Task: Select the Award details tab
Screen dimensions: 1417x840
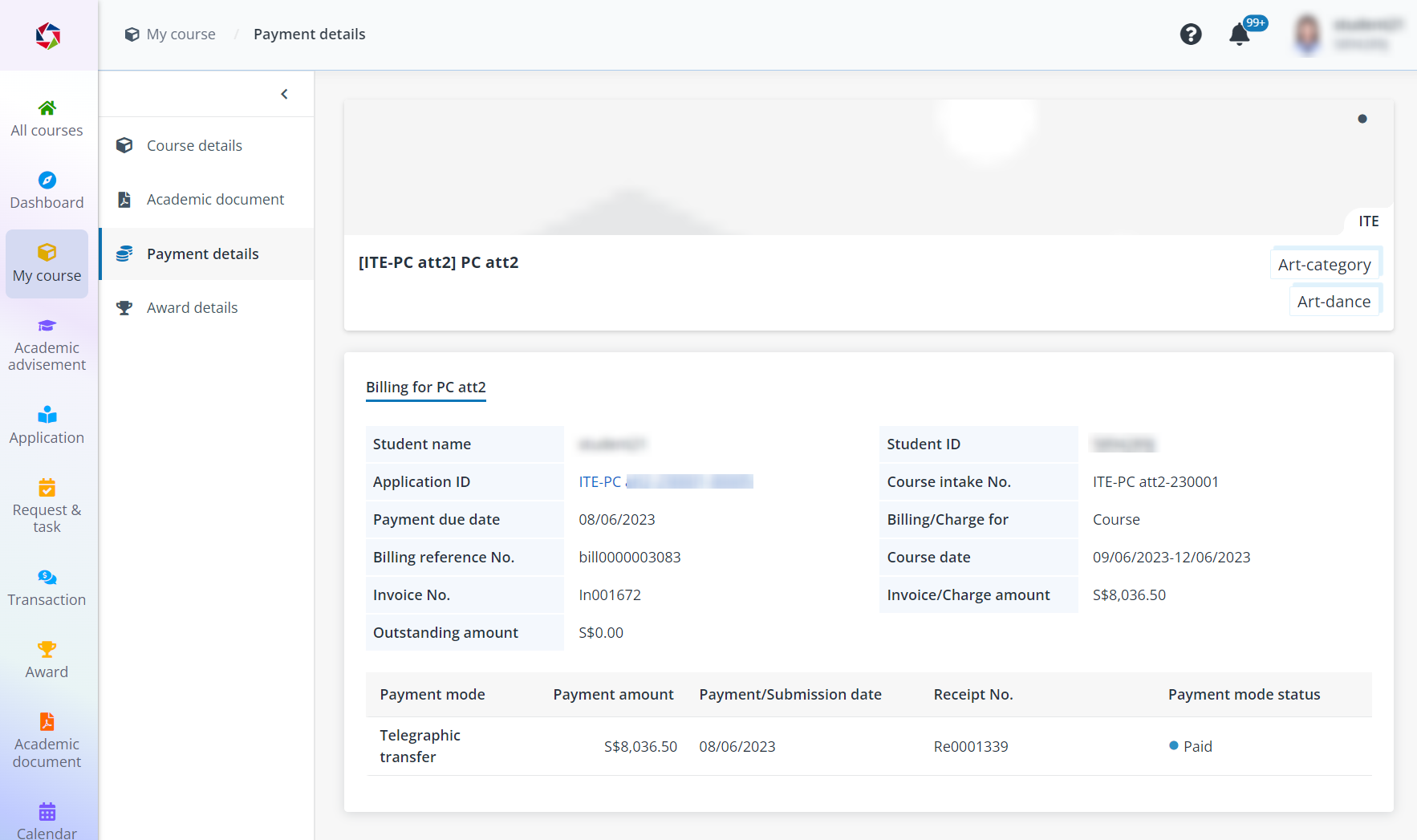Action: pyautogui.click(x=192, y=307)
